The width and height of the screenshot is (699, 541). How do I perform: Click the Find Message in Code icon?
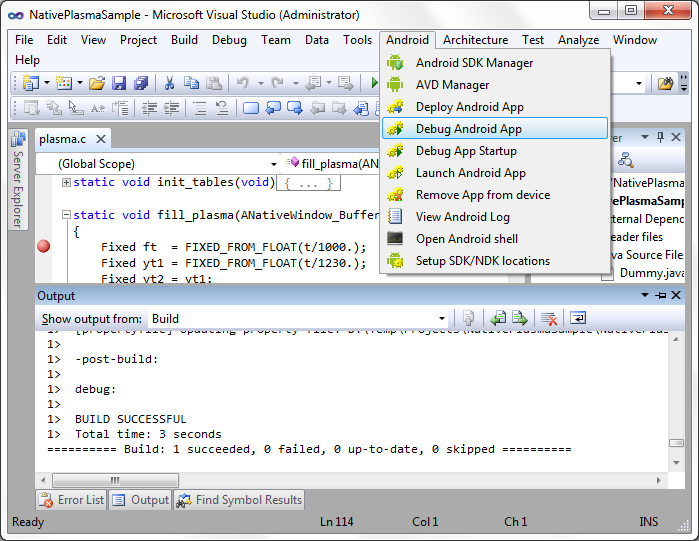[x=468, y=318]
